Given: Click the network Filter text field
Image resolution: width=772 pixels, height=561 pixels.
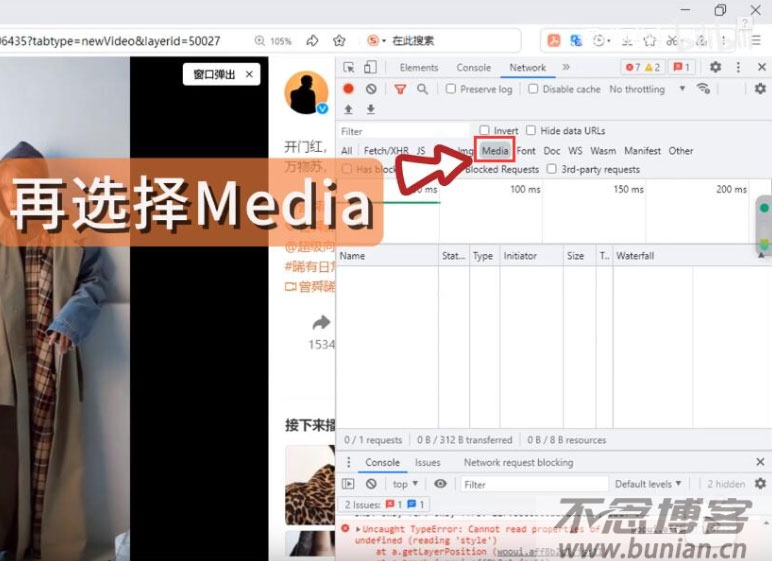Looking at the screenshot, I should (404, 132).
